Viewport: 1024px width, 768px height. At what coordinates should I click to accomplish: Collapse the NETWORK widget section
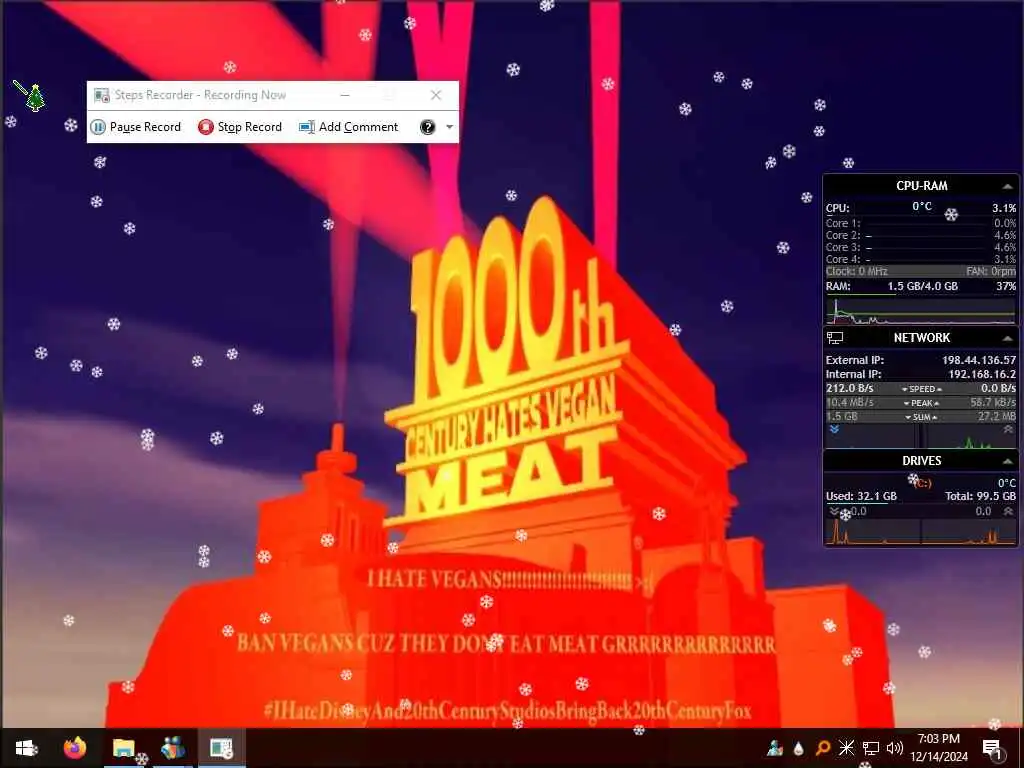(x=1007, y=338)
